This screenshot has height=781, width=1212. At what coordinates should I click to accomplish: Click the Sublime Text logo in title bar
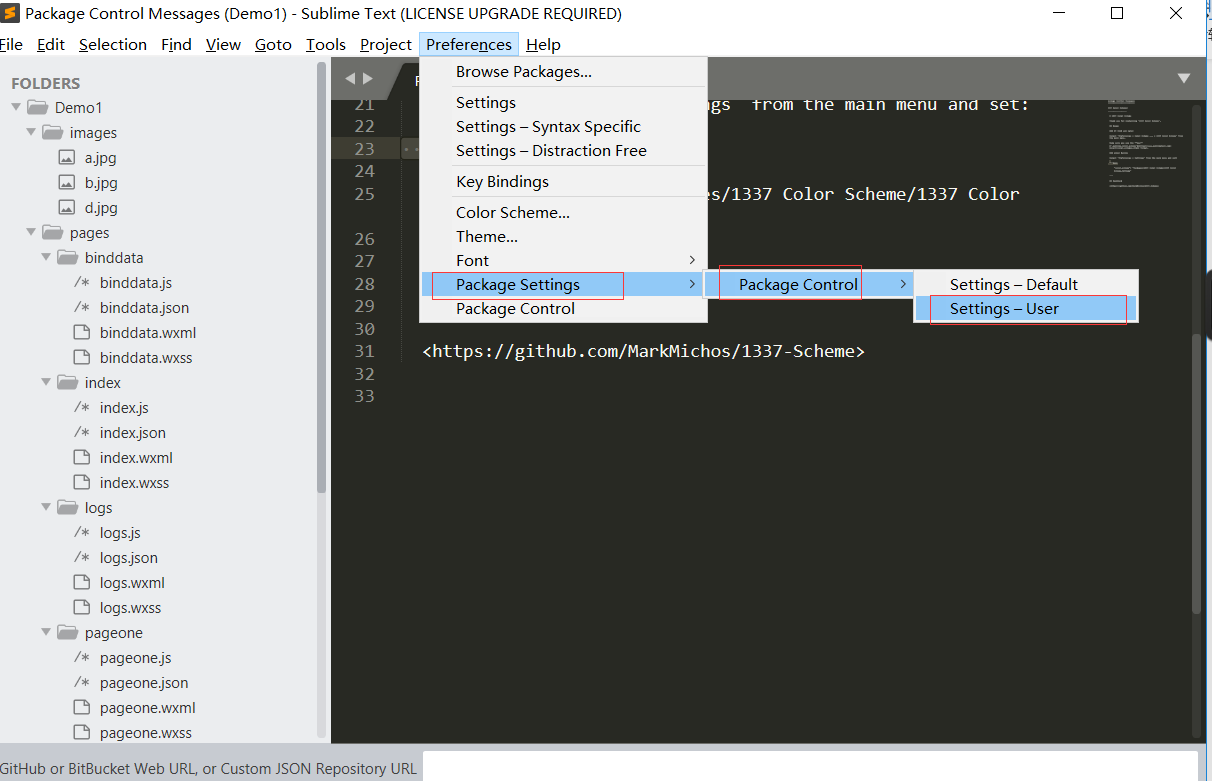10,14
